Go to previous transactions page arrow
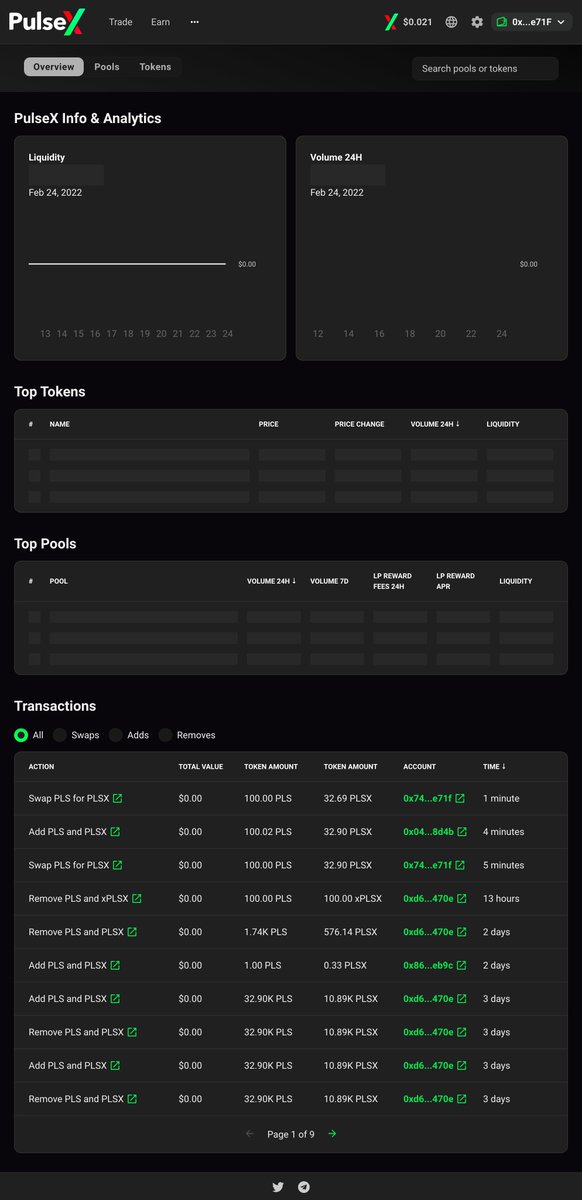The image size is (582, 1200). tap(250, 1134)
